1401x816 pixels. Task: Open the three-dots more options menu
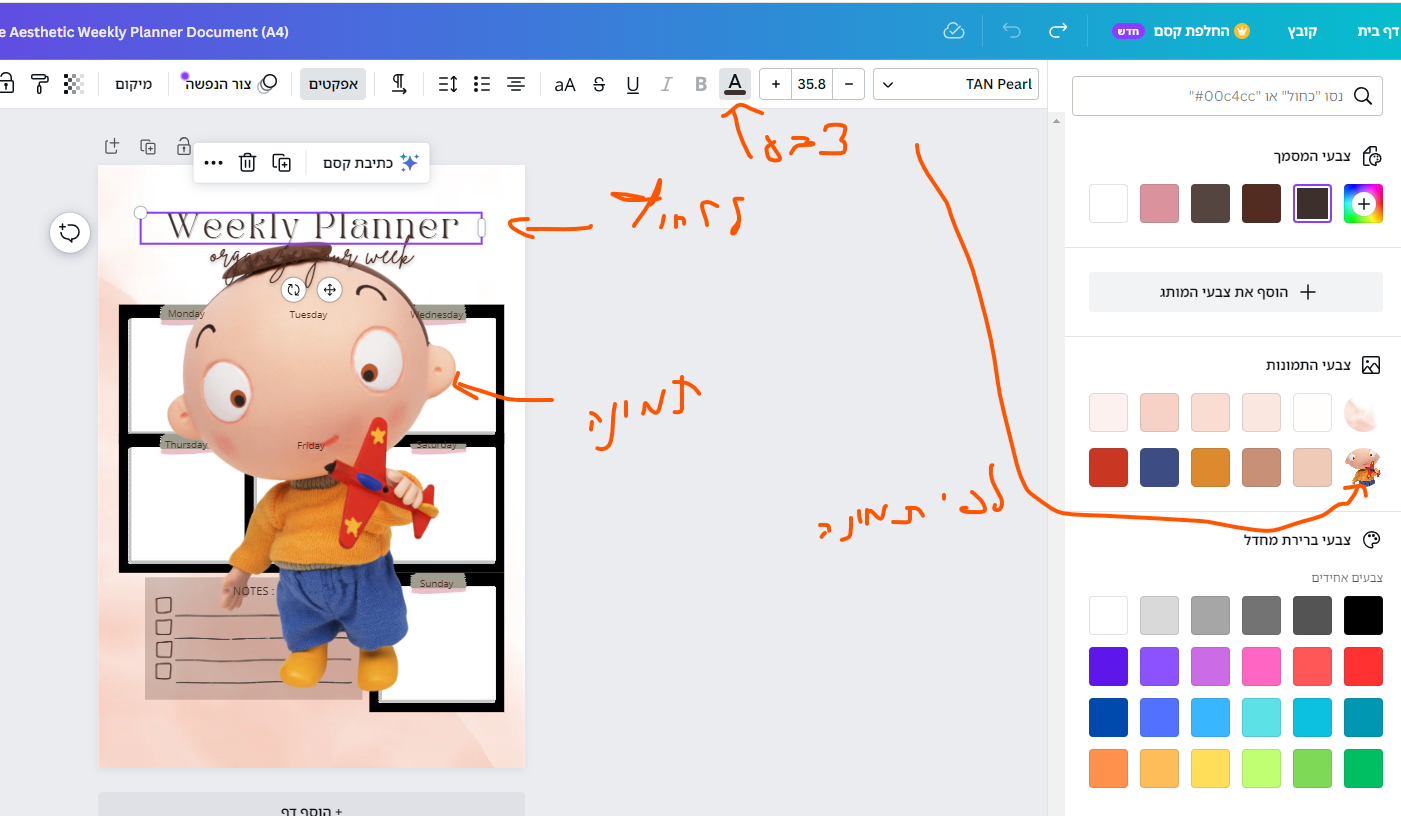[x=213, y=162]
